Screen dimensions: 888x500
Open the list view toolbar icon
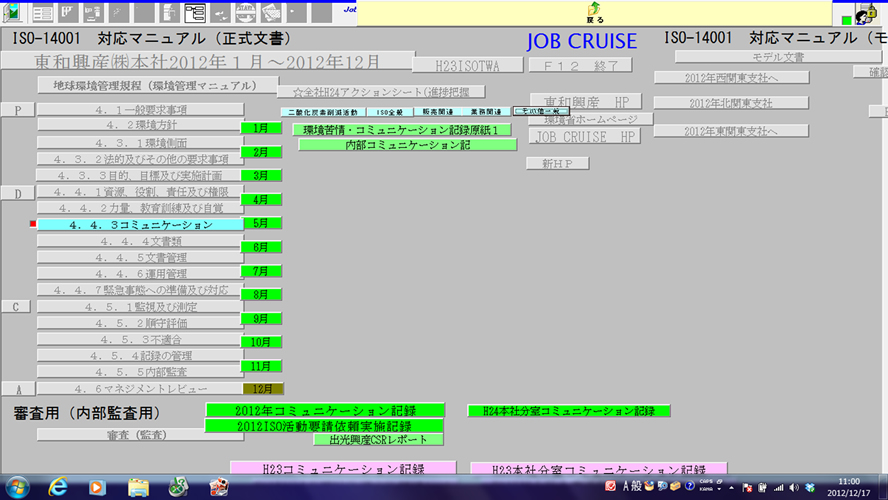[x=44, y=13]
